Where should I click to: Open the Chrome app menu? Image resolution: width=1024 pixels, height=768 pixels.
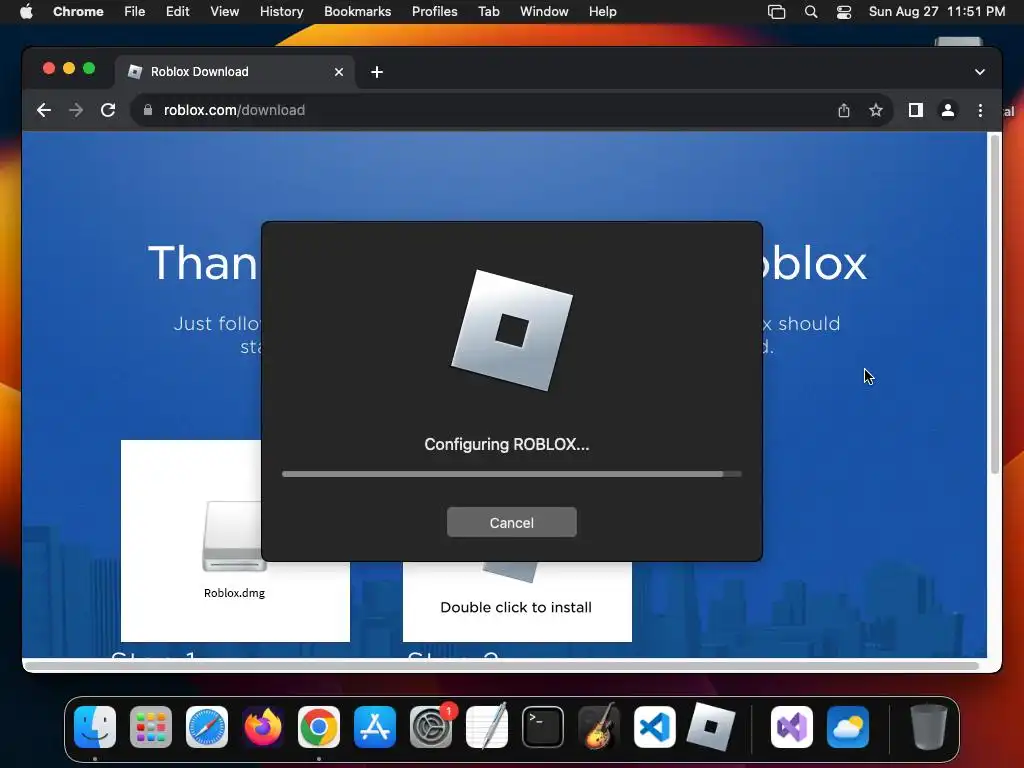[78, 12]
